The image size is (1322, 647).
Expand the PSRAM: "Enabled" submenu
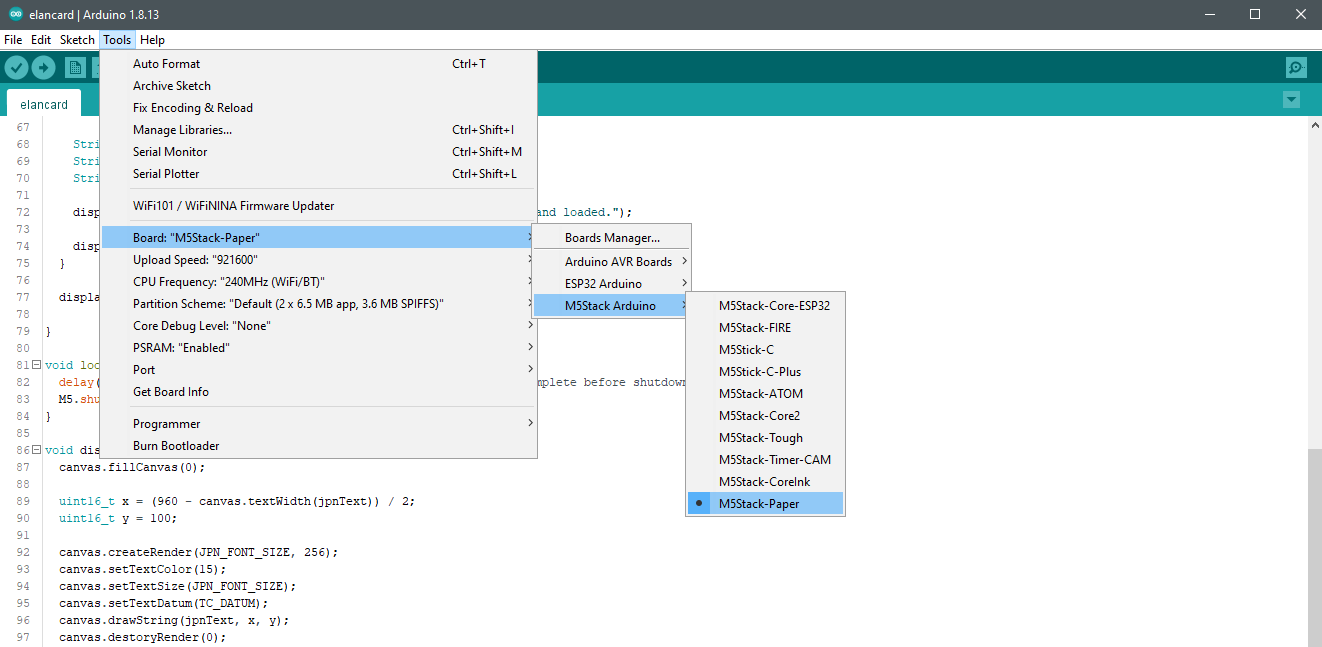click(x=318, y=348)
